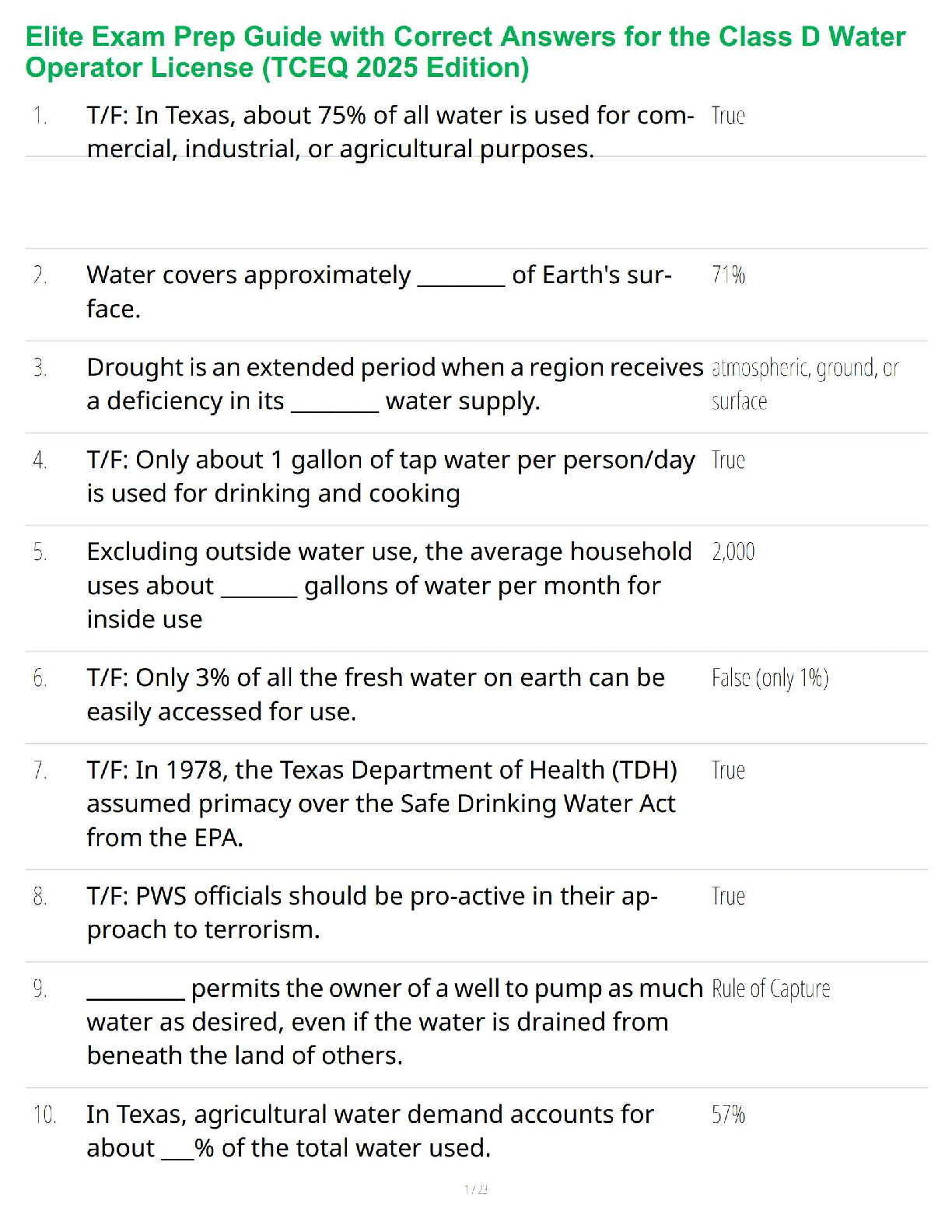Click the PWS officials terrorism question

pyautogui.click(x=372, y=913)
